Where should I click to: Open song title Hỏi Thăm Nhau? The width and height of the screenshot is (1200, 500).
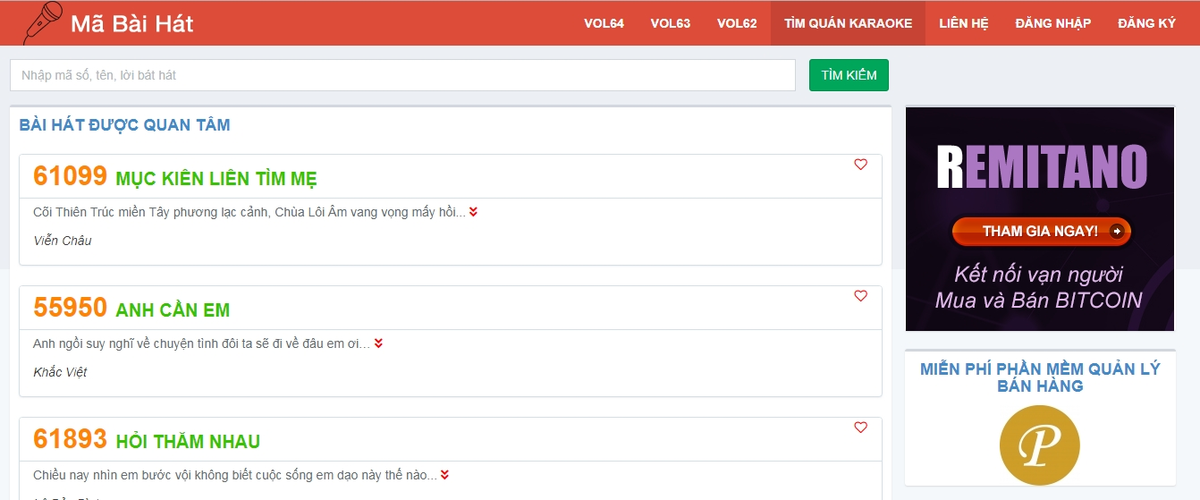point(188,441)
